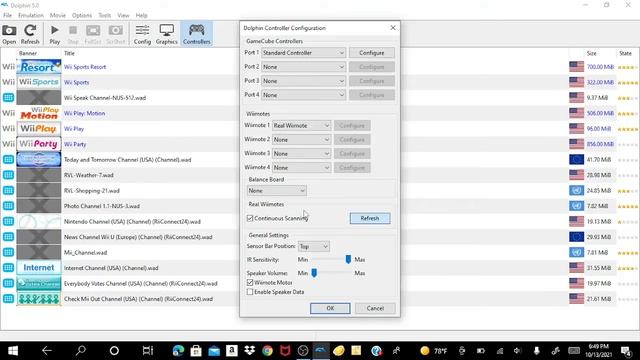Click EU flag in Today and Tomorrow row
The image size is (640, 360).
pyautogui.click(x=576, y=159)
